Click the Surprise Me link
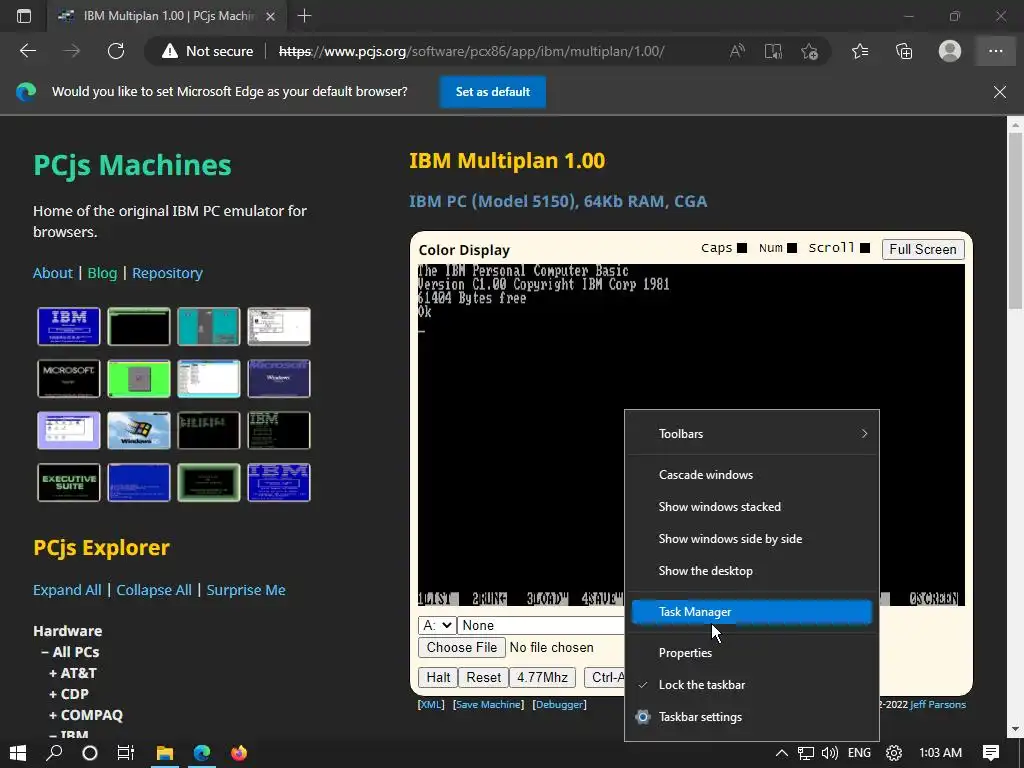1024x768 pixels. pyautogui.click(x=246, y=590)
